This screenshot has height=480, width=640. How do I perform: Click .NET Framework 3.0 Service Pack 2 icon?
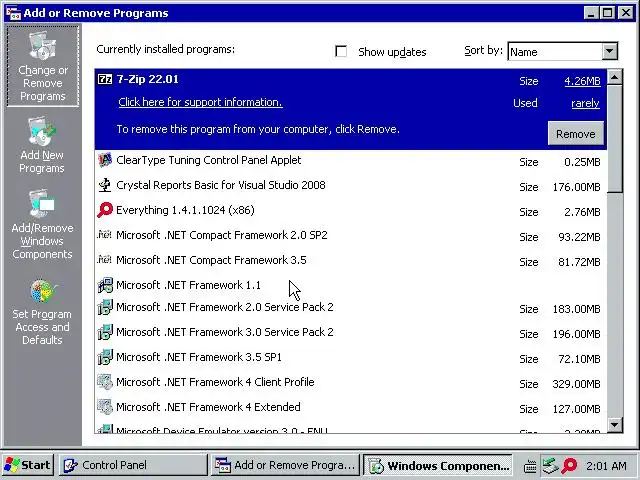point(105,332)
